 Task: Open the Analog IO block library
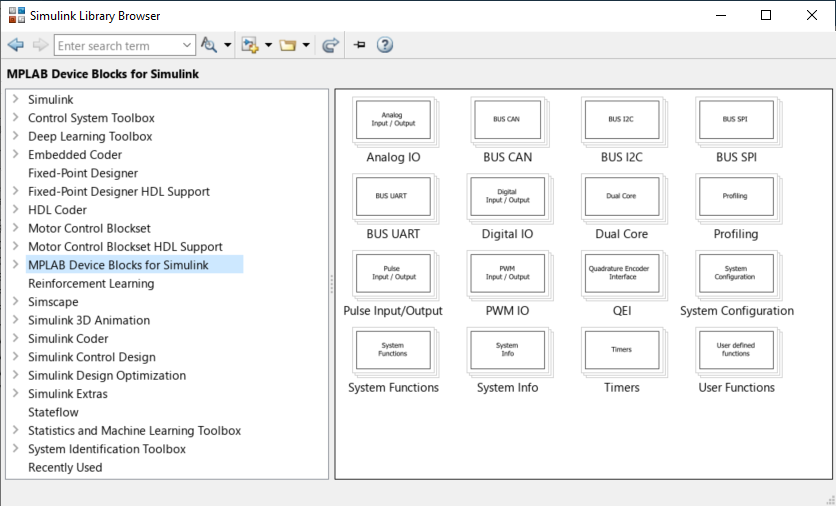click(392, 120)
